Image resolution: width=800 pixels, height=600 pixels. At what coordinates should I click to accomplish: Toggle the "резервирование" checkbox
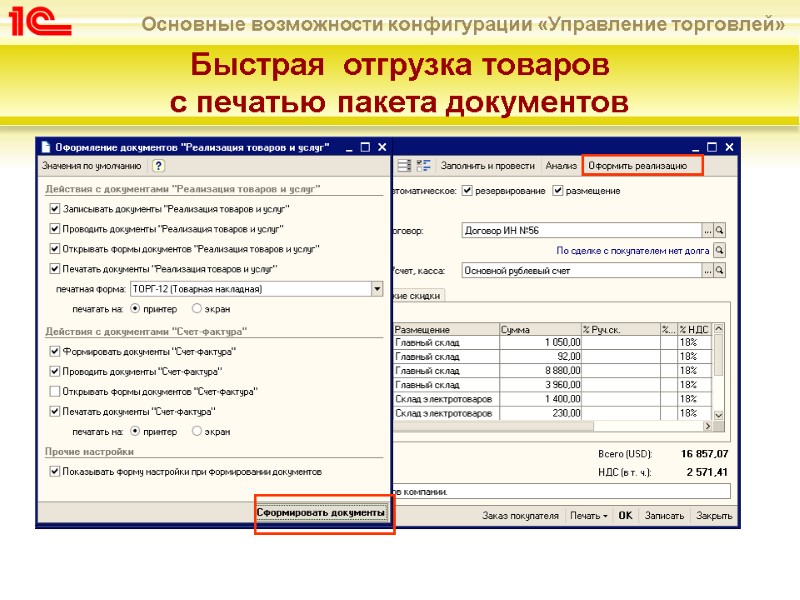click(x=466, y=190)
